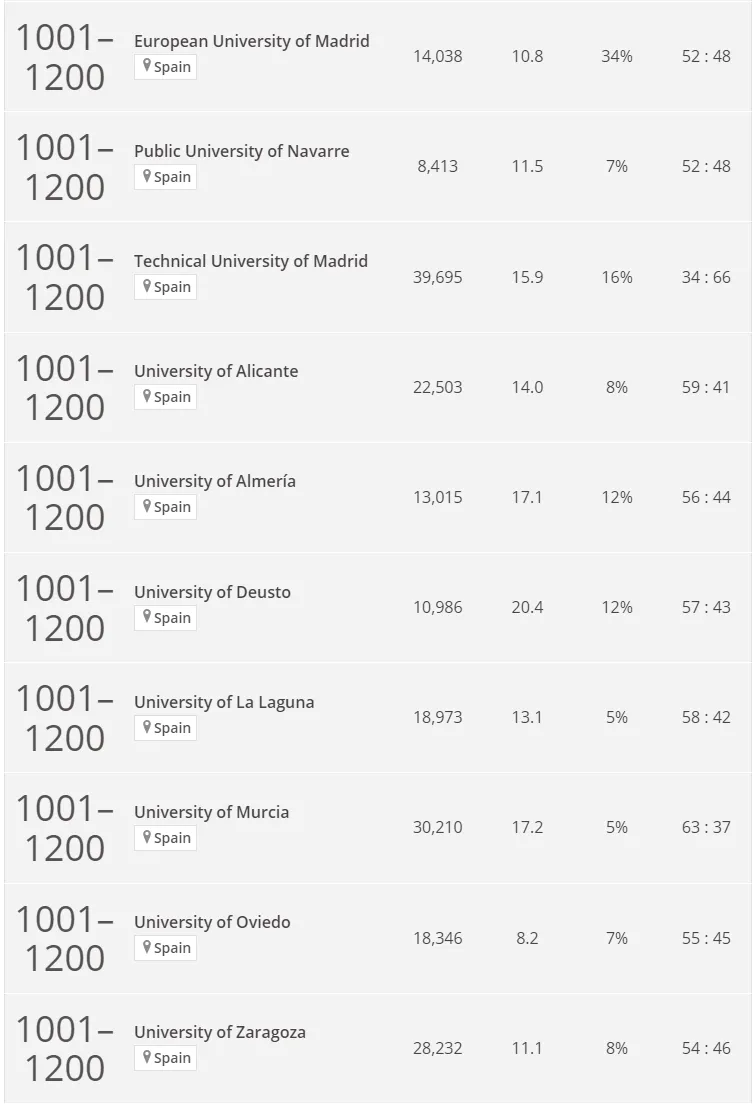Select University of Alicante name

click(x=216, y=371)
